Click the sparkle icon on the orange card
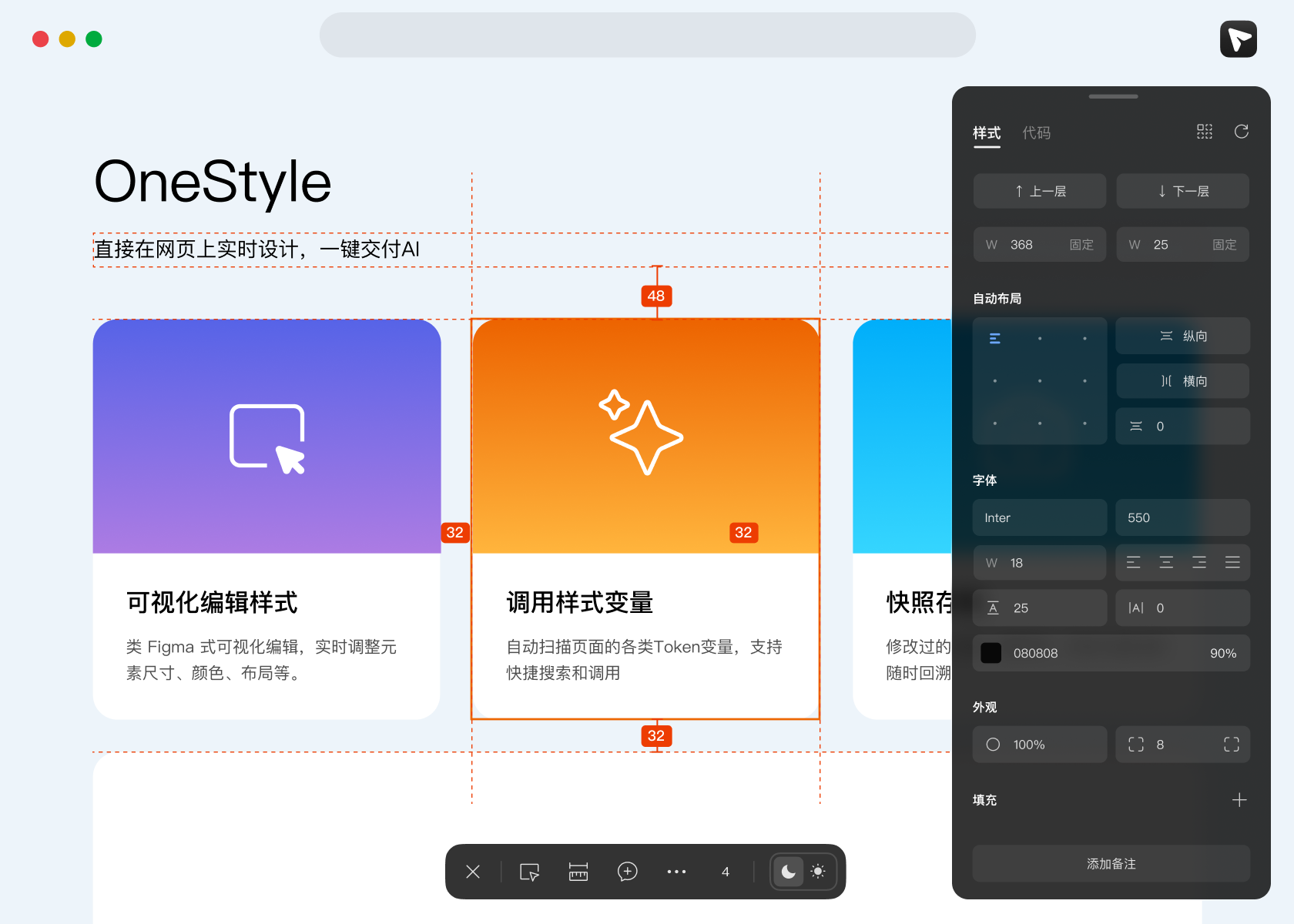Viewport: 1294px width, 924px height. (x=641, y=431)
